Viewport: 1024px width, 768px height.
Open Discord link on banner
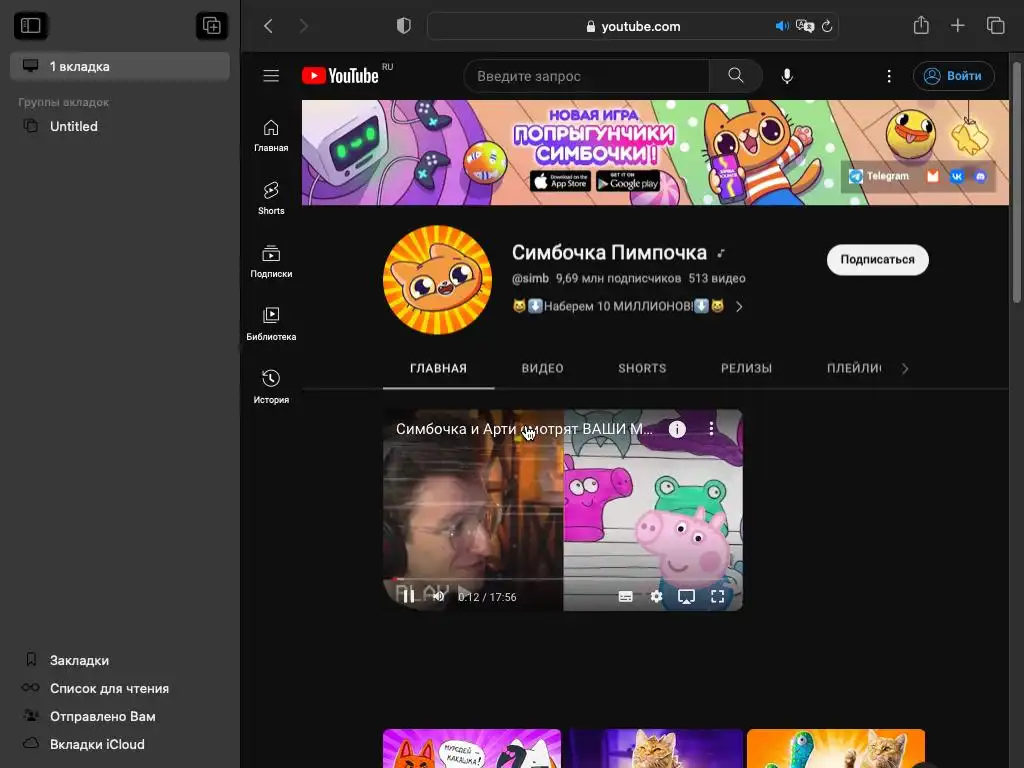tap(980, 176)
